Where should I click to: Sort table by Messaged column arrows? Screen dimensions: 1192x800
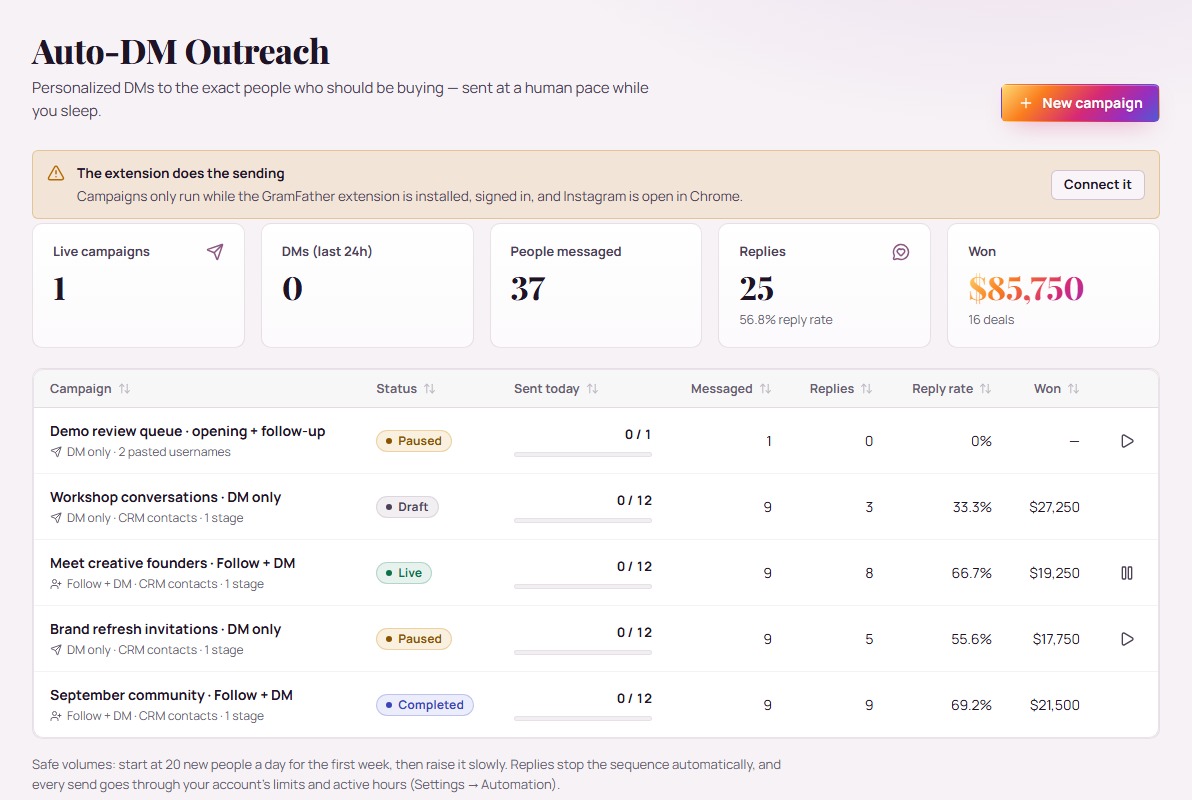[766, 389]
